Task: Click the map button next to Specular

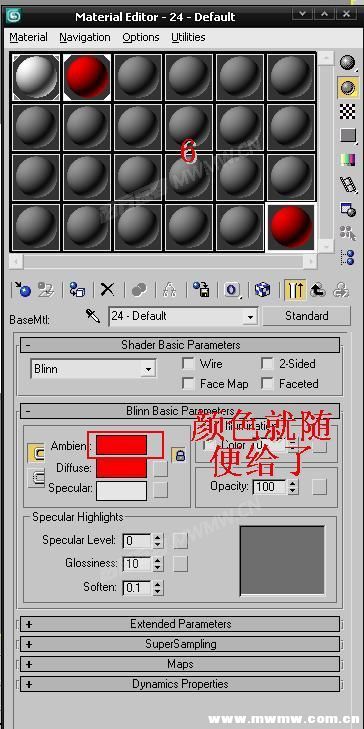Action: point(161,489)
